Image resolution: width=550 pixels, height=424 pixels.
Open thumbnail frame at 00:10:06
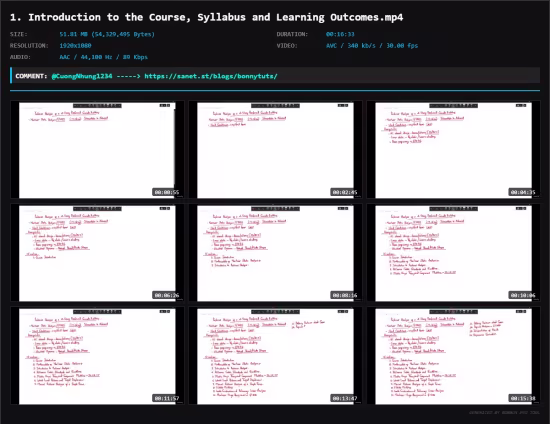454,253
